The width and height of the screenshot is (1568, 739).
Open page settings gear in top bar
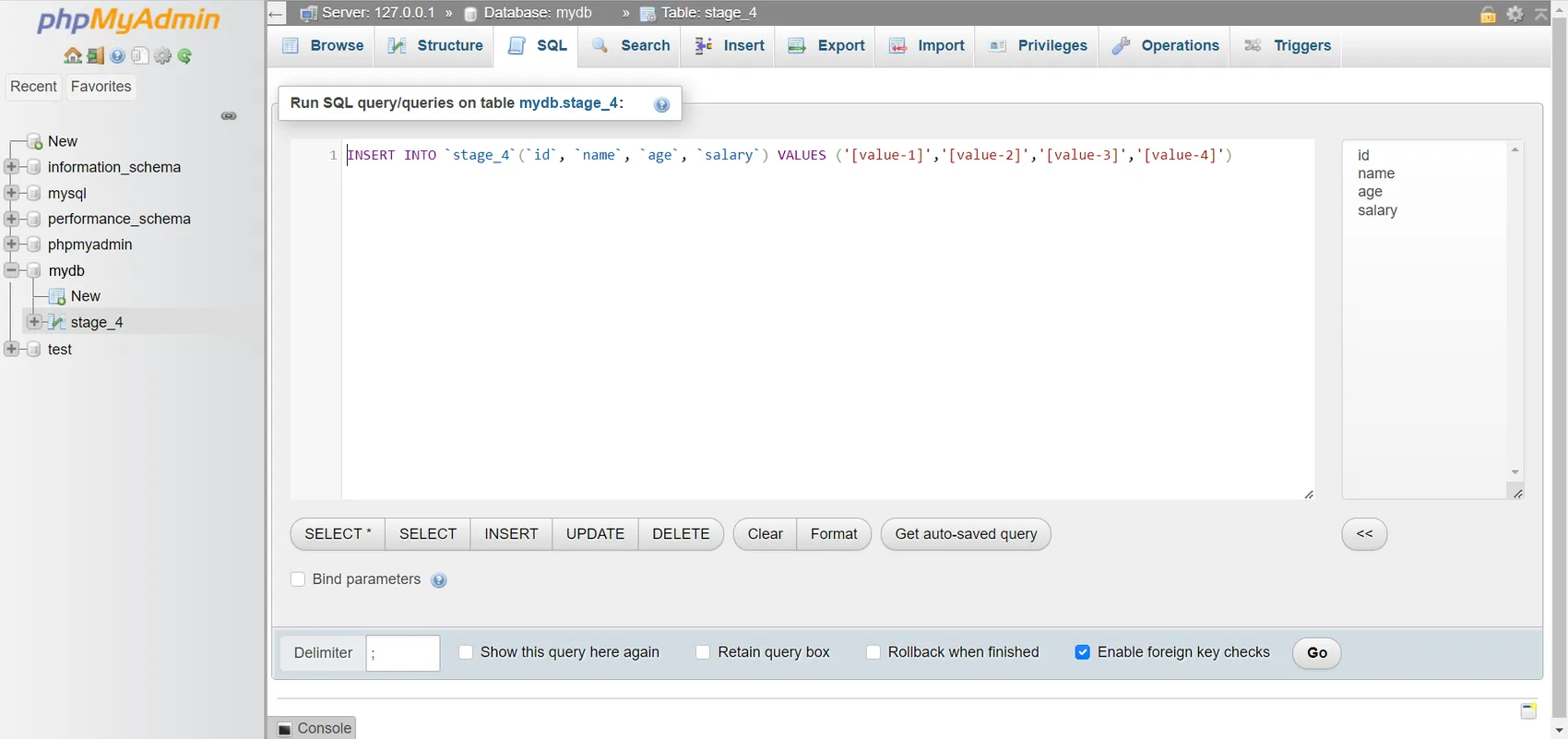point(1515,14)
